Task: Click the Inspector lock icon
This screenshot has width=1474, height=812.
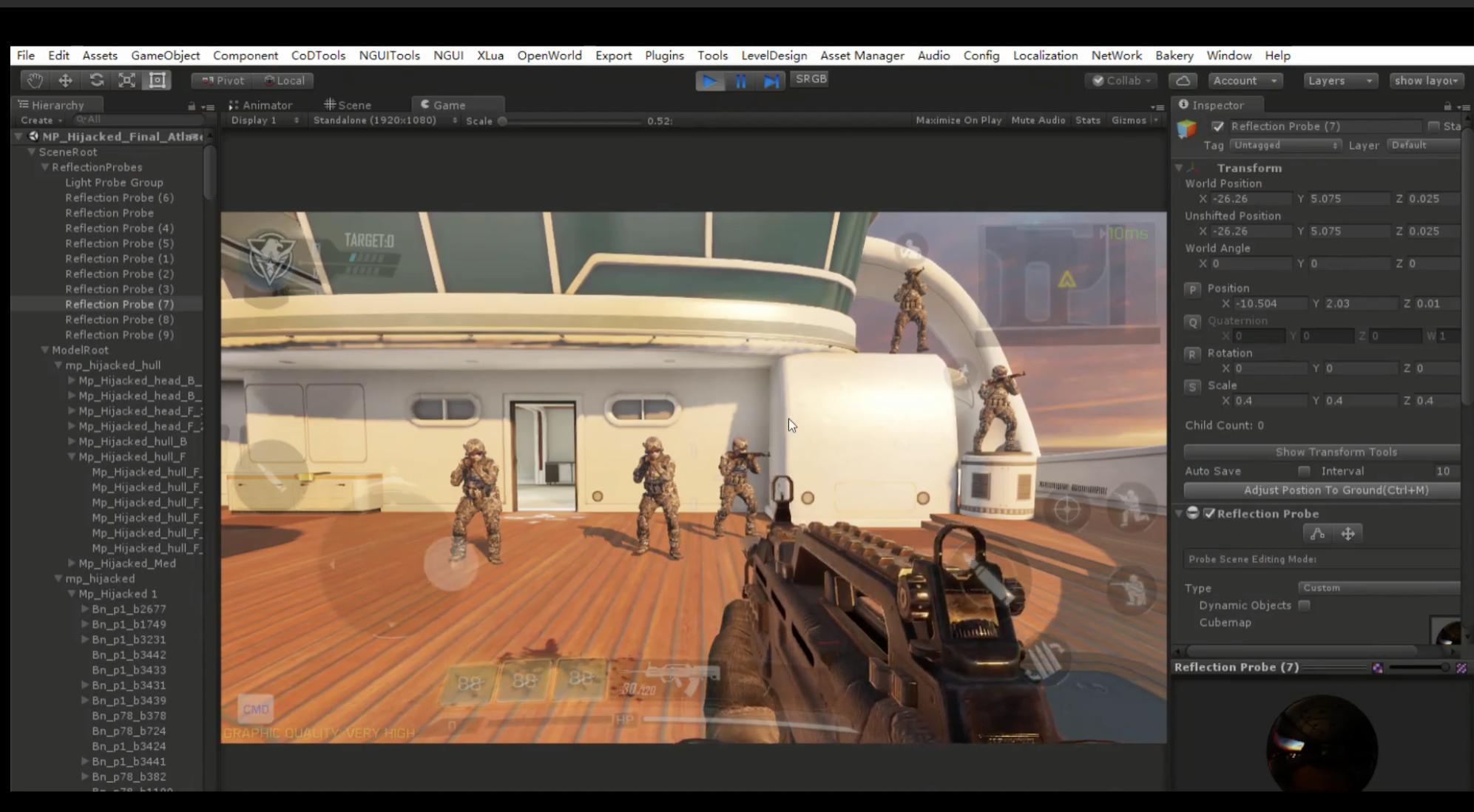Action: click(1447, 106)
